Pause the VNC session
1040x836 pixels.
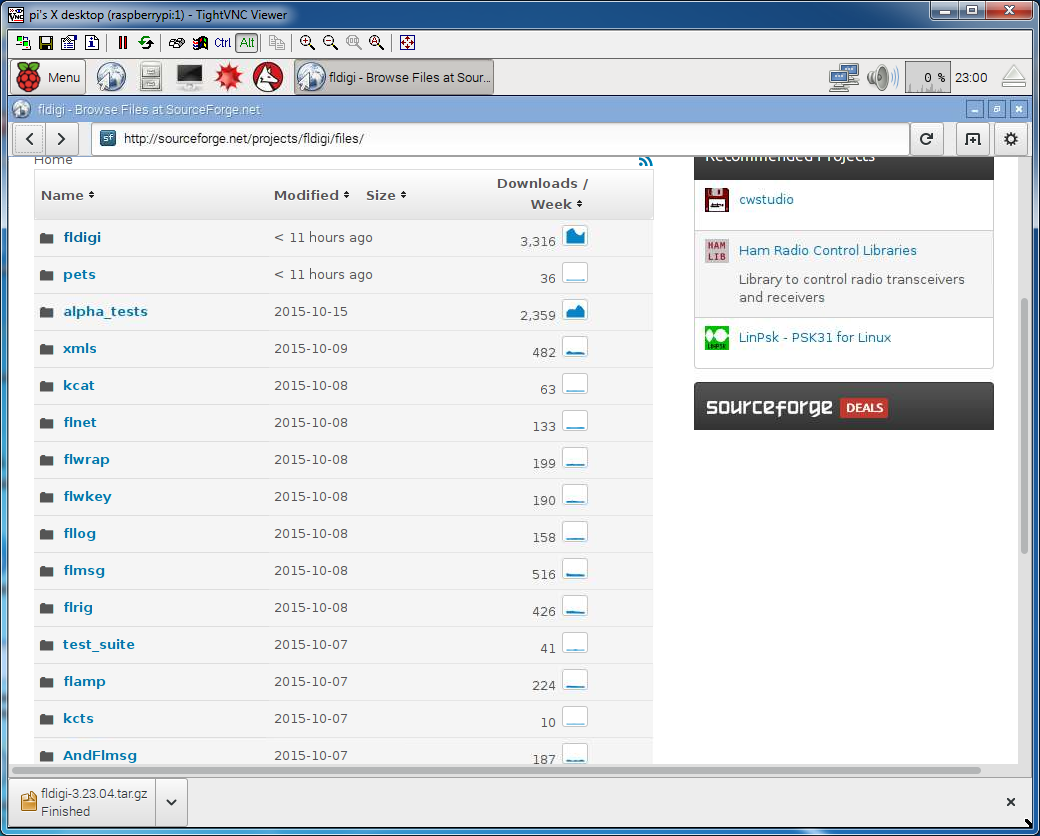point(123,43)
